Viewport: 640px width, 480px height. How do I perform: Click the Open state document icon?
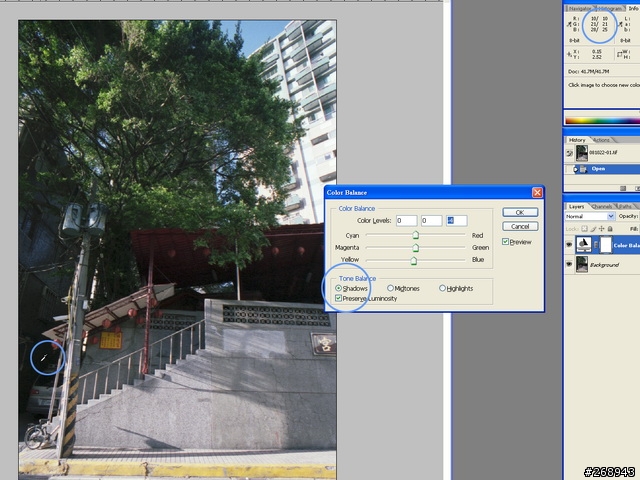583,169
